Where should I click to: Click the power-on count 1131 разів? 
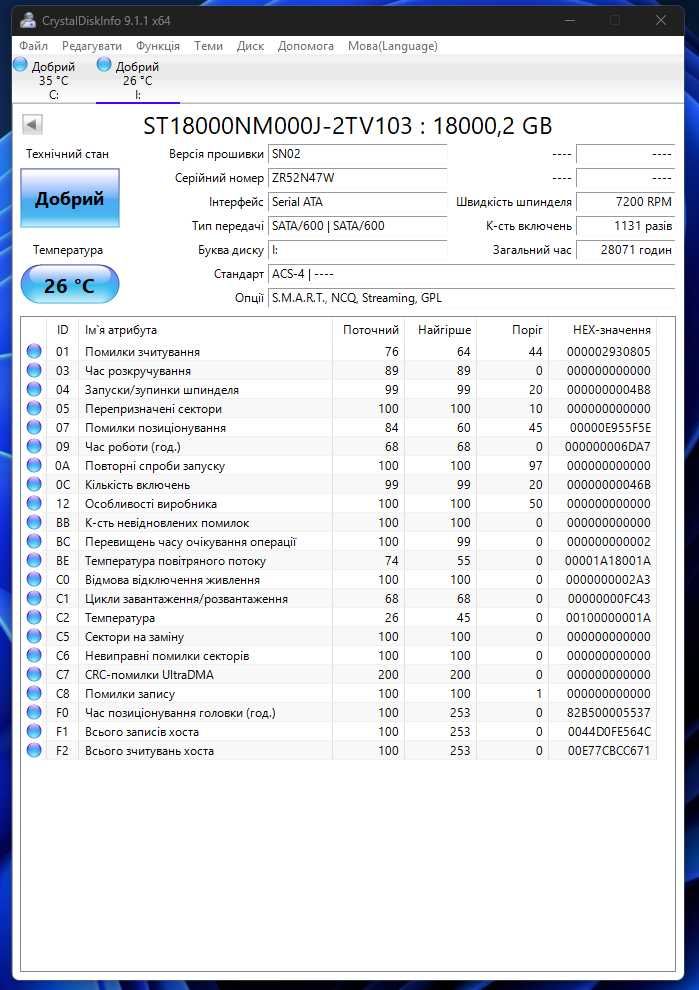[x=625, y=226]
